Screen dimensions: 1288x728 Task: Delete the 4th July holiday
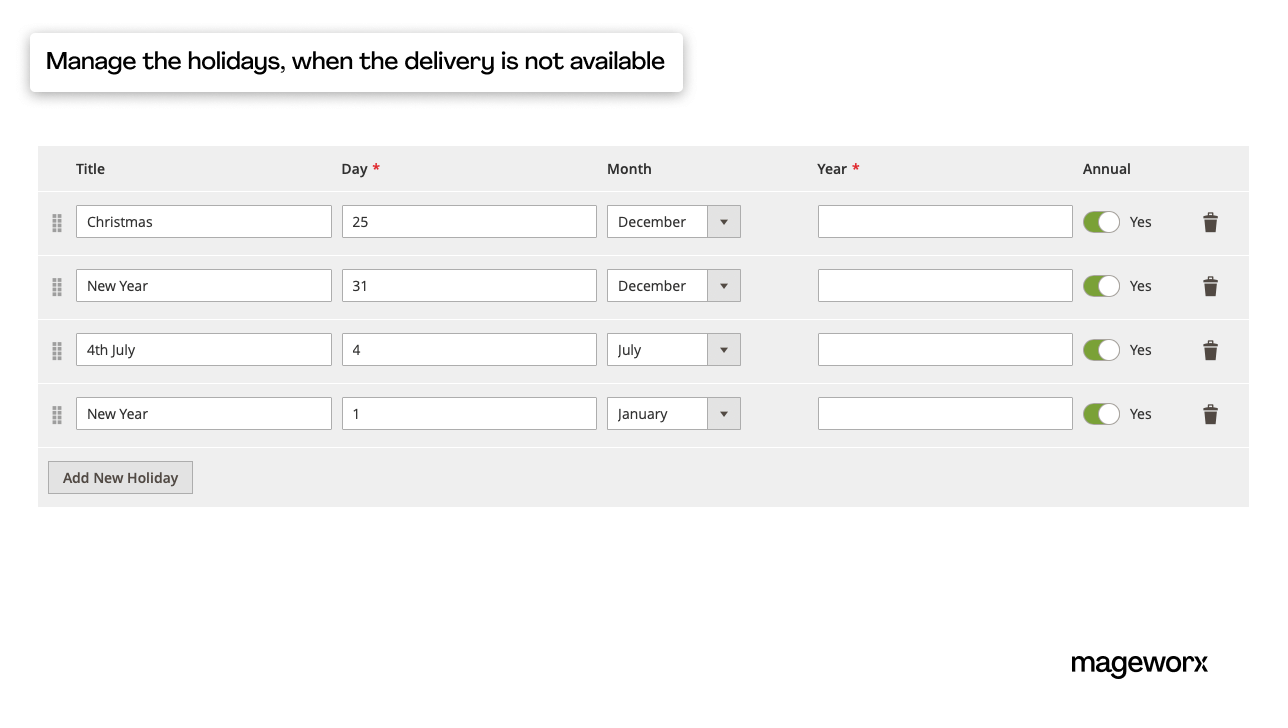pyautogui.click(x=1210, y=350)
